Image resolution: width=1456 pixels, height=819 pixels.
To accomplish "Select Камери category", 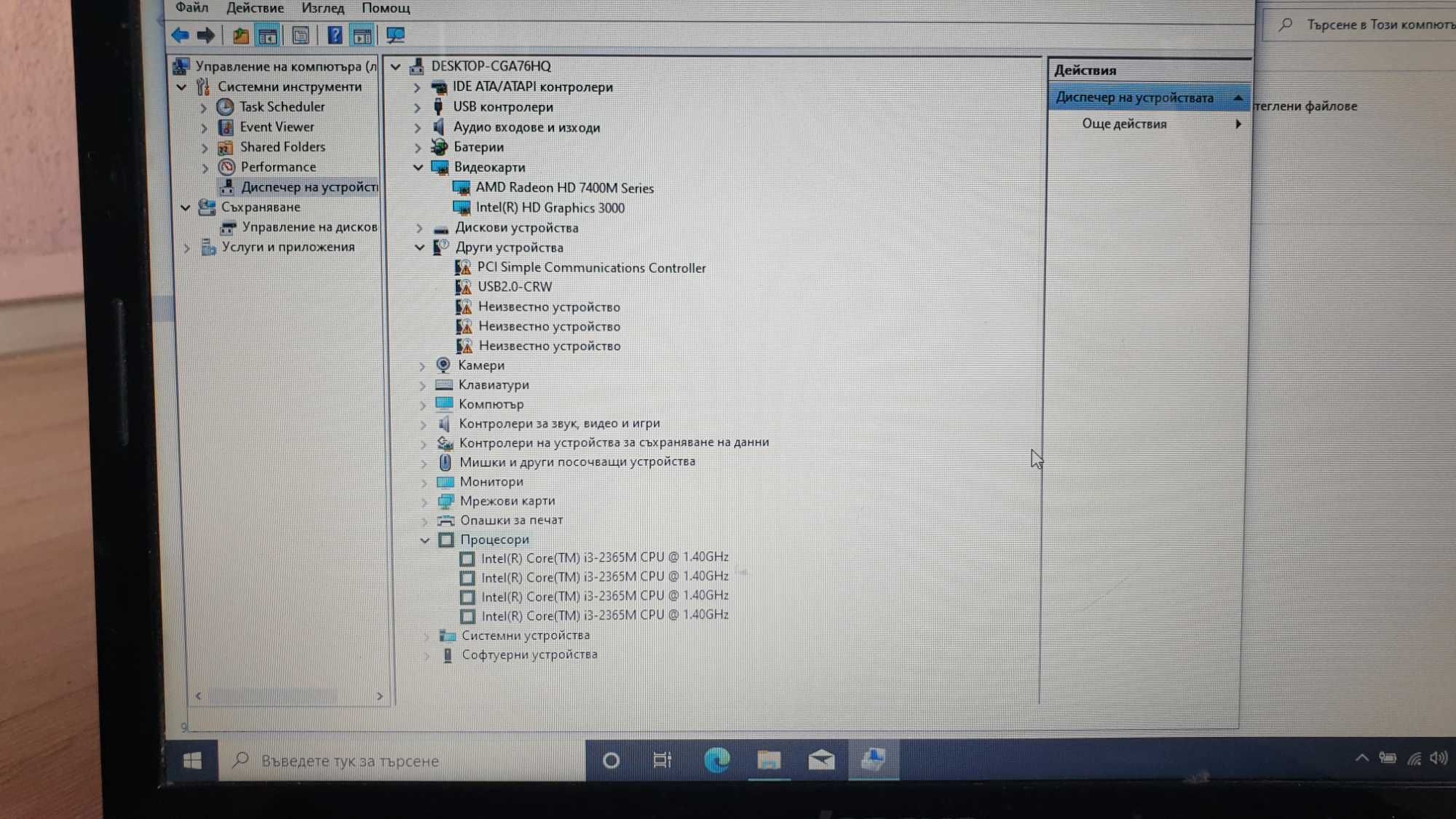I will click(x=480, y=365).
